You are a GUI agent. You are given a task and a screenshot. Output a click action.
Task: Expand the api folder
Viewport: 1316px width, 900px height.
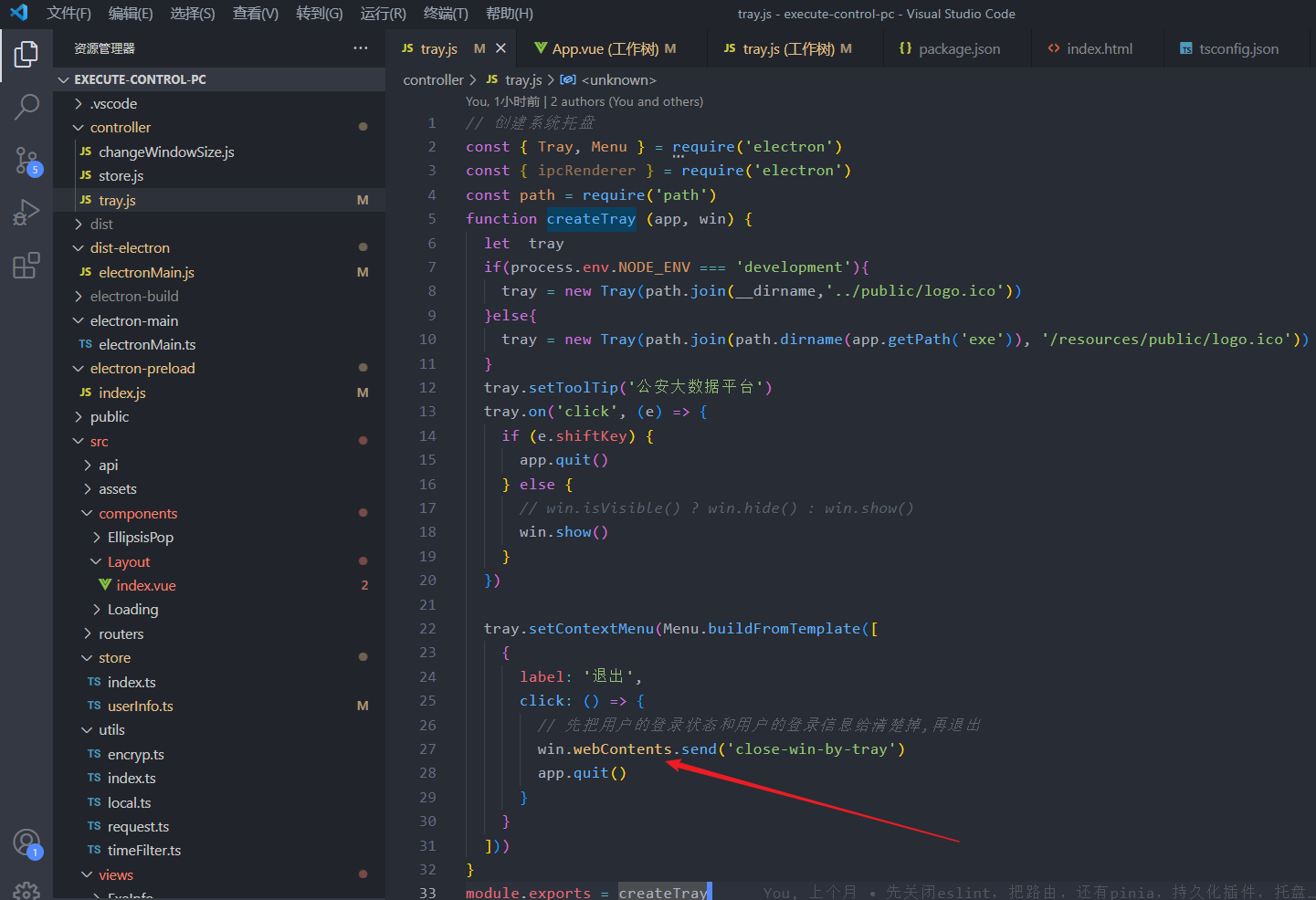click(219, 466)
